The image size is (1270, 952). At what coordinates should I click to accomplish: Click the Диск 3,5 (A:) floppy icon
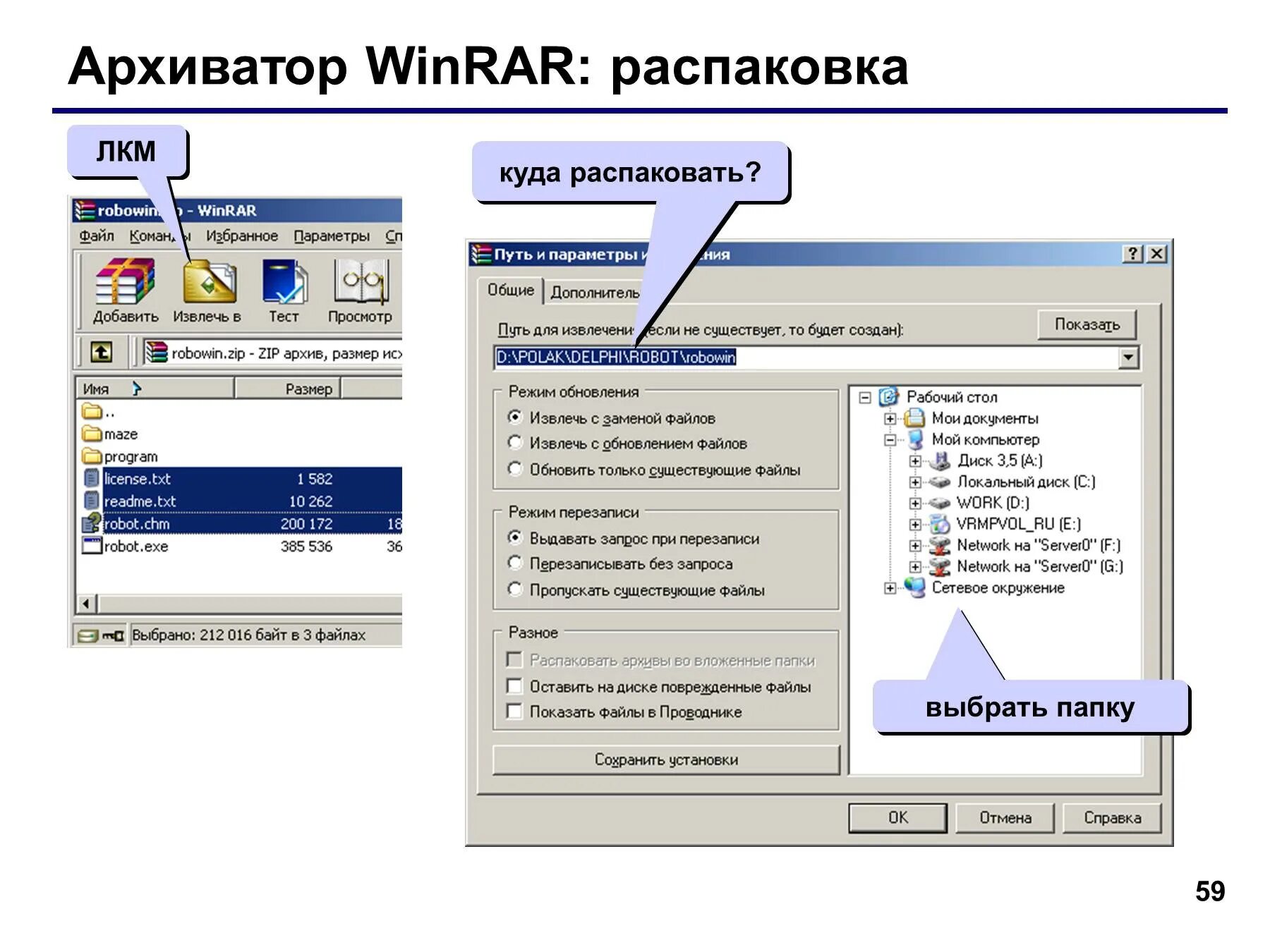(x=940, y=460)
